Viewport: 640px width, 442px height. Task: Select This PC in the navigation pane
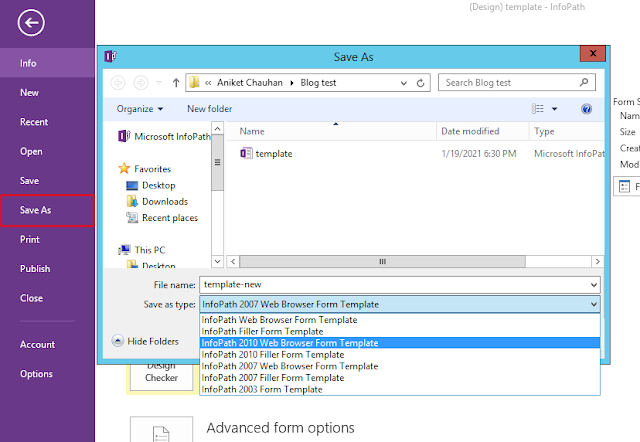(142, 250)
